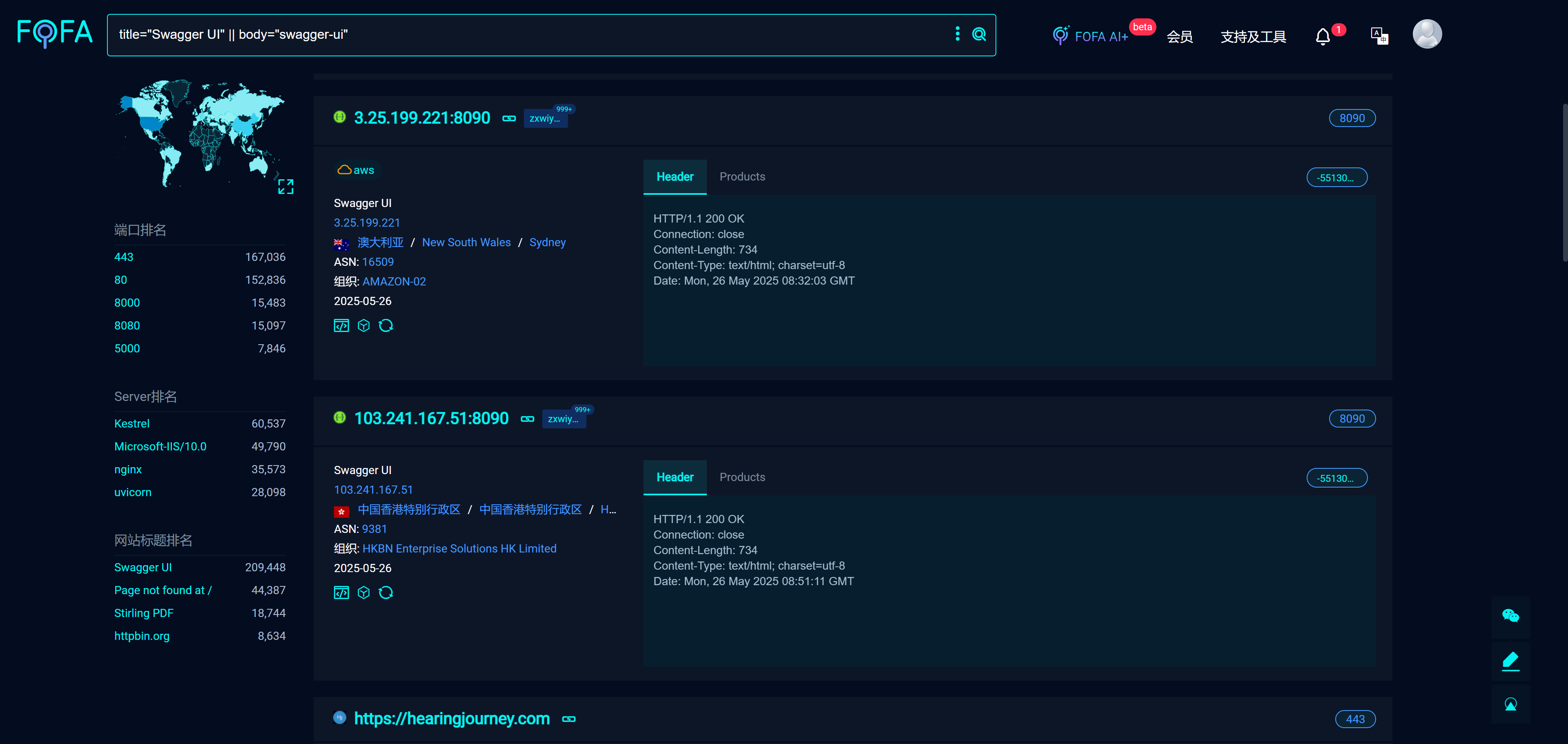Select Products tab for 103.241.167.51
This screenshot has height=744, width=1568.
[742, 477]
